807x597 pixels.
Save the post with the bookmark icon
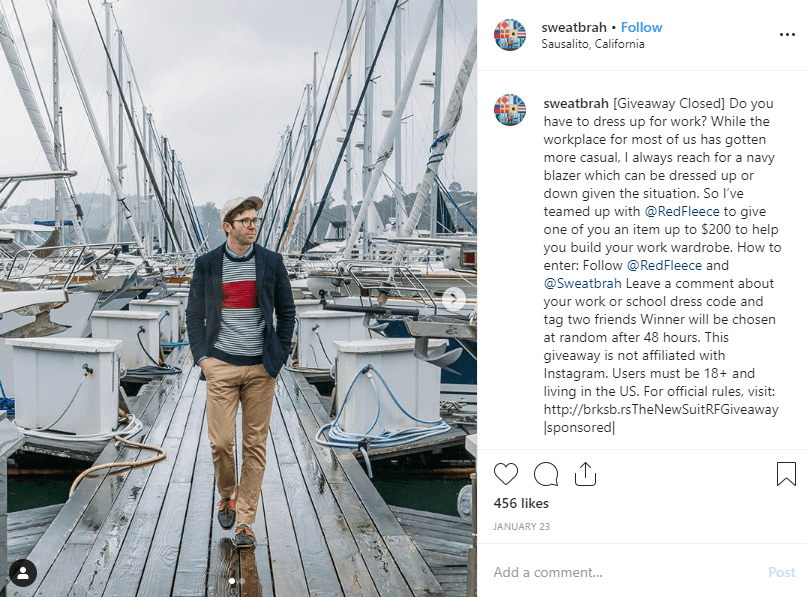pos(786,473)
